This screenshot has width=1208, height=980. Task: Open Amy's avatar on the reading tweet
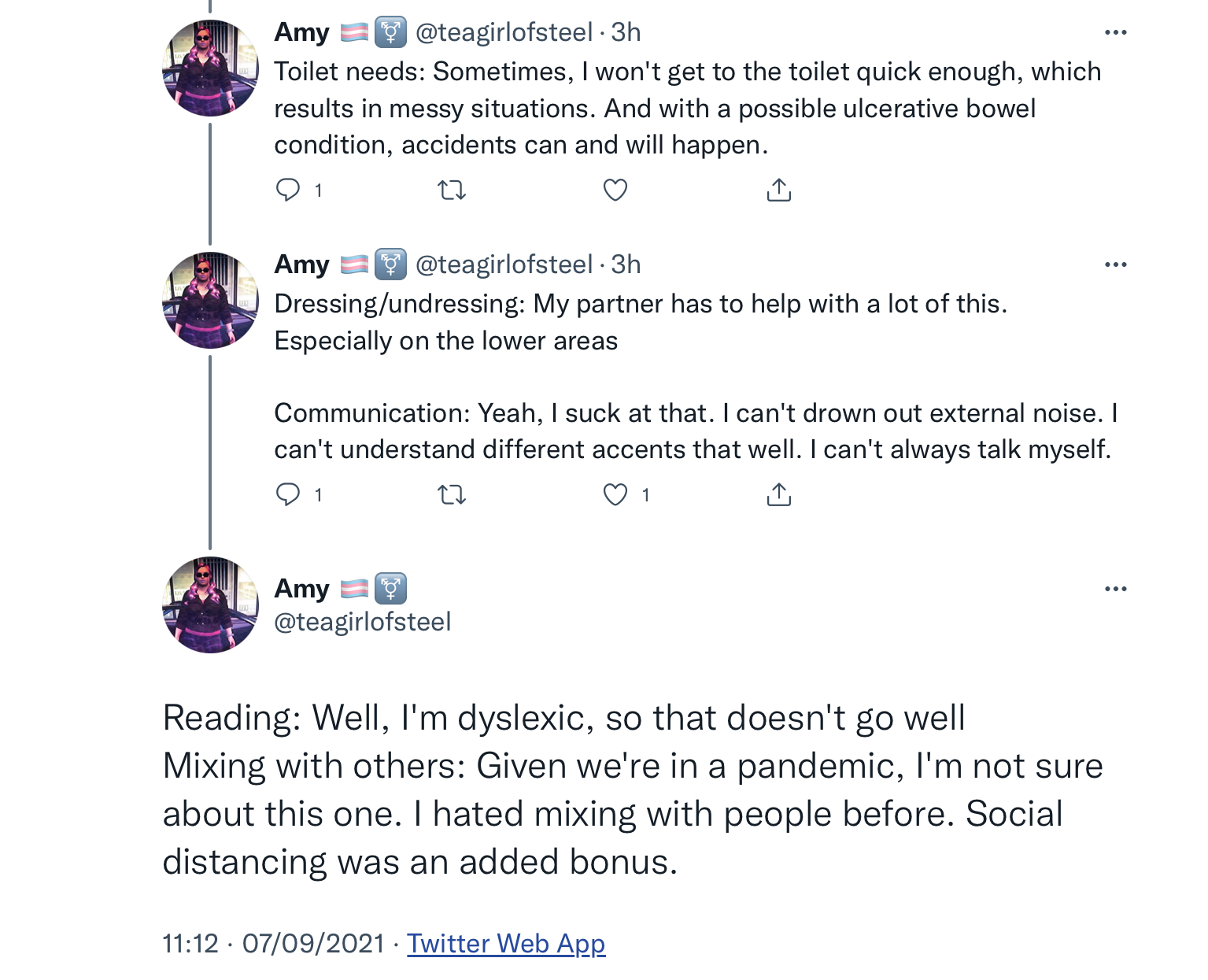click(x=210, y=605)
